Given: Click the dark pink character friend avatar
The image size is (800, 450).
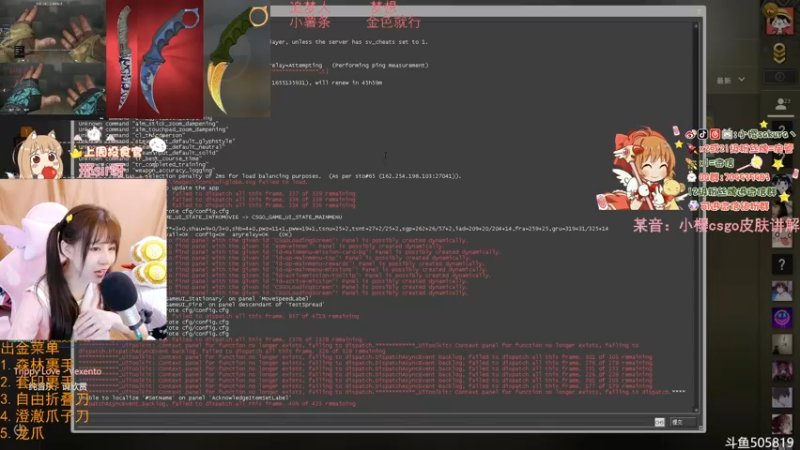Looking at the screenshot, I should [782, 371].
